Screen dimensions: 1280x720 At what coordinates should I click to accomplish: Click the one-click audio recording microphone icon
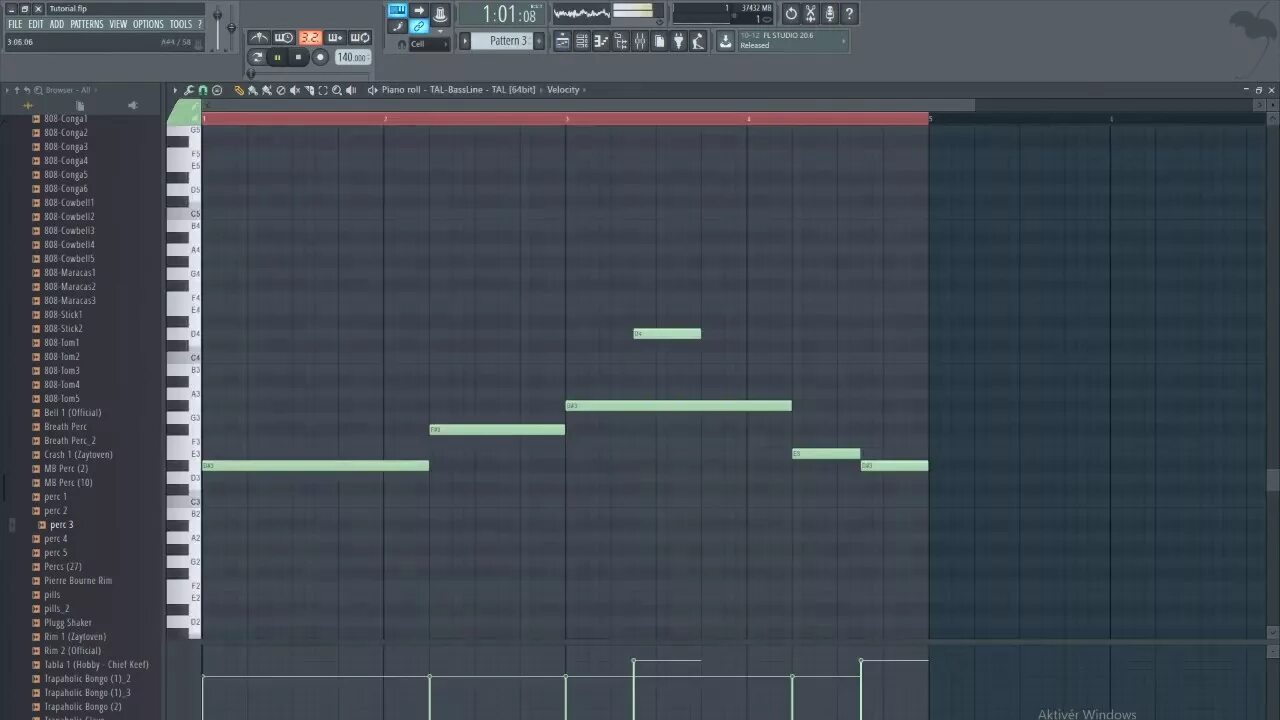[829, 14]
